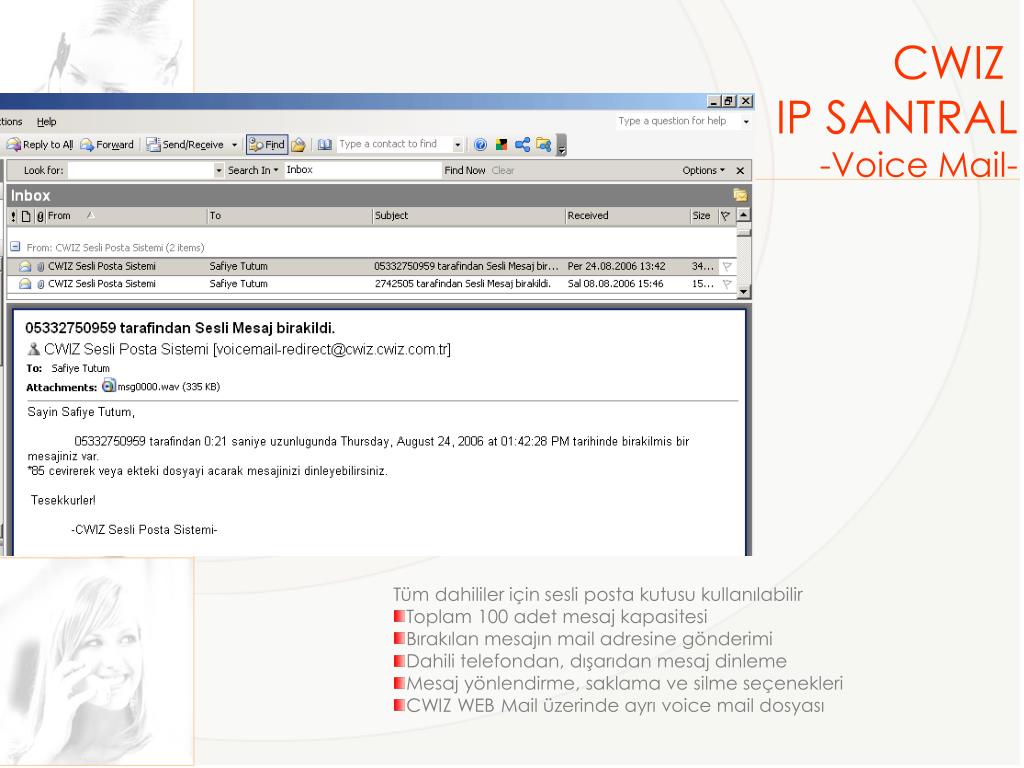This screenshot has width=1024, height=768.
Task: Open the msg0000.wav attachment
Action: [x=161, y=387]
